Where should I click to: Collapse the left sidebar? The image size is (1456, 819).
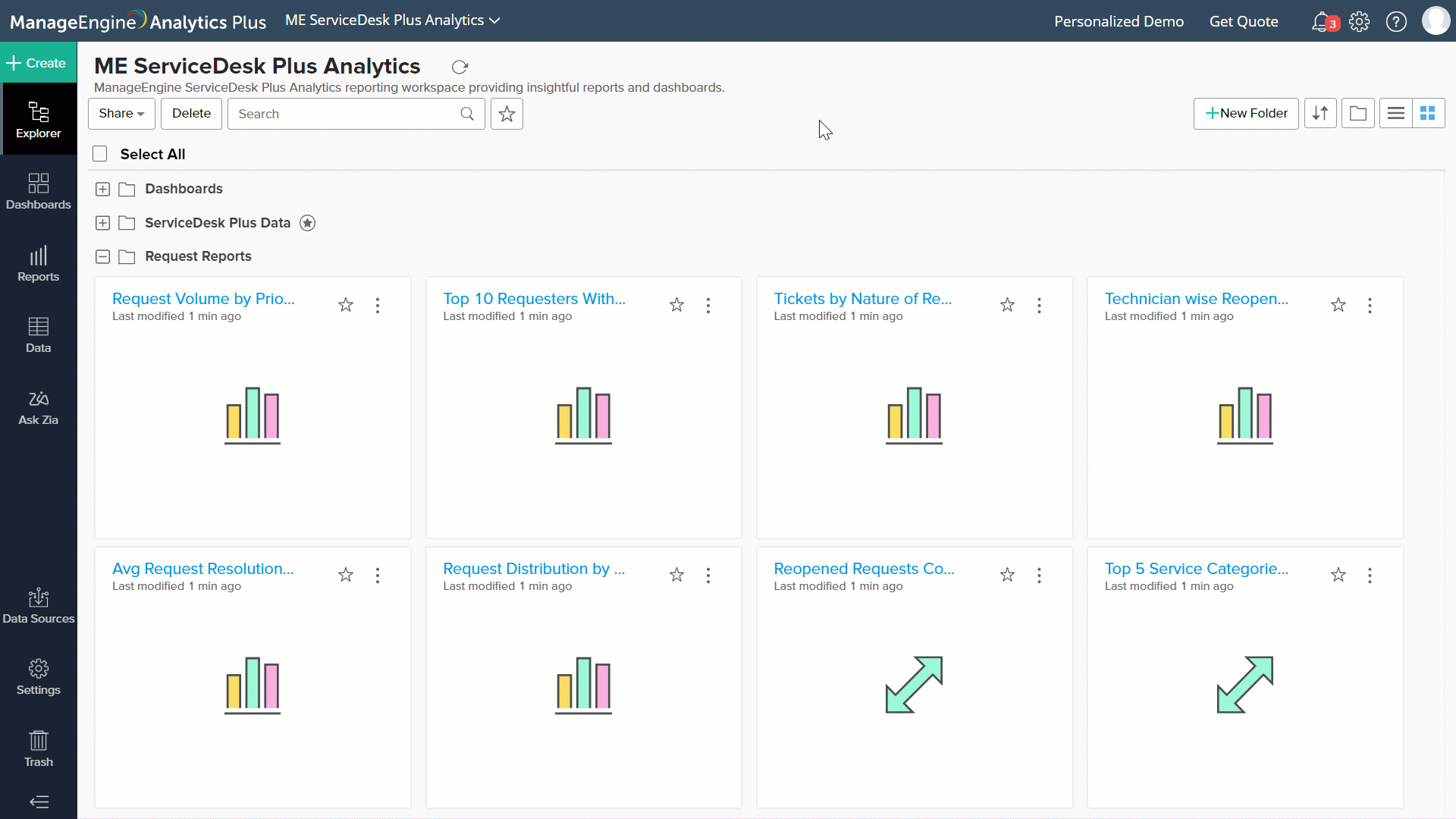point(39,802)
